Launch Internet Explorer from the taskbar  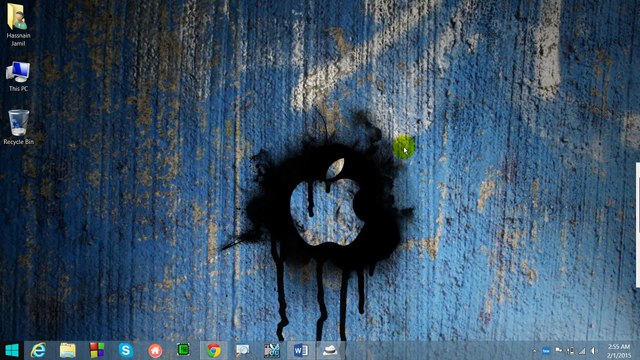point(38,350)
